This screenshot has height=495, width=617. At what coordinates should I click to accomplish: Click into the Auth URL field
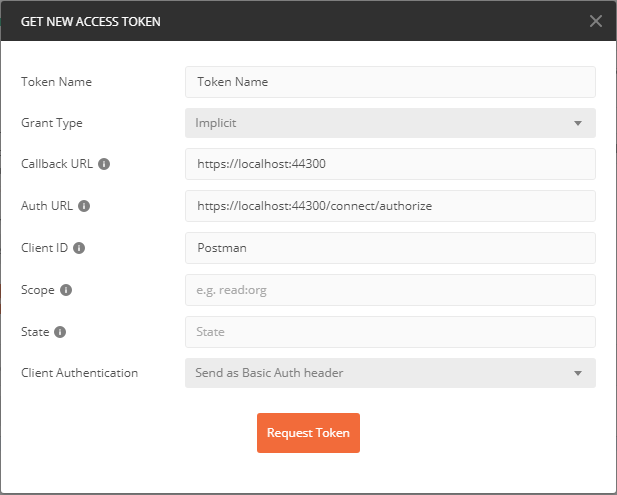click(390, 206)
